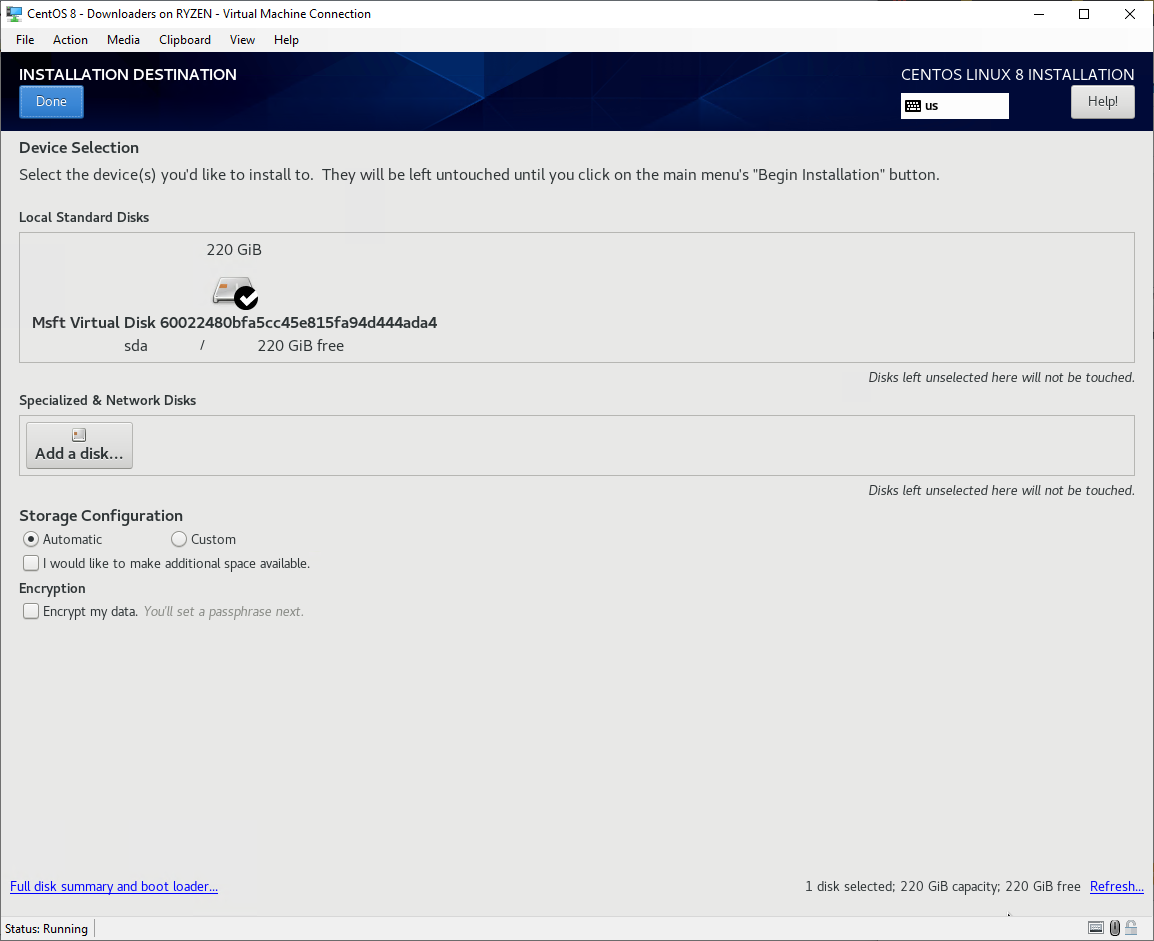1154x941 pixels.
Task: Click the CENTOS LINUX 8 INSTALLATION text
Action: (1017, 74)
